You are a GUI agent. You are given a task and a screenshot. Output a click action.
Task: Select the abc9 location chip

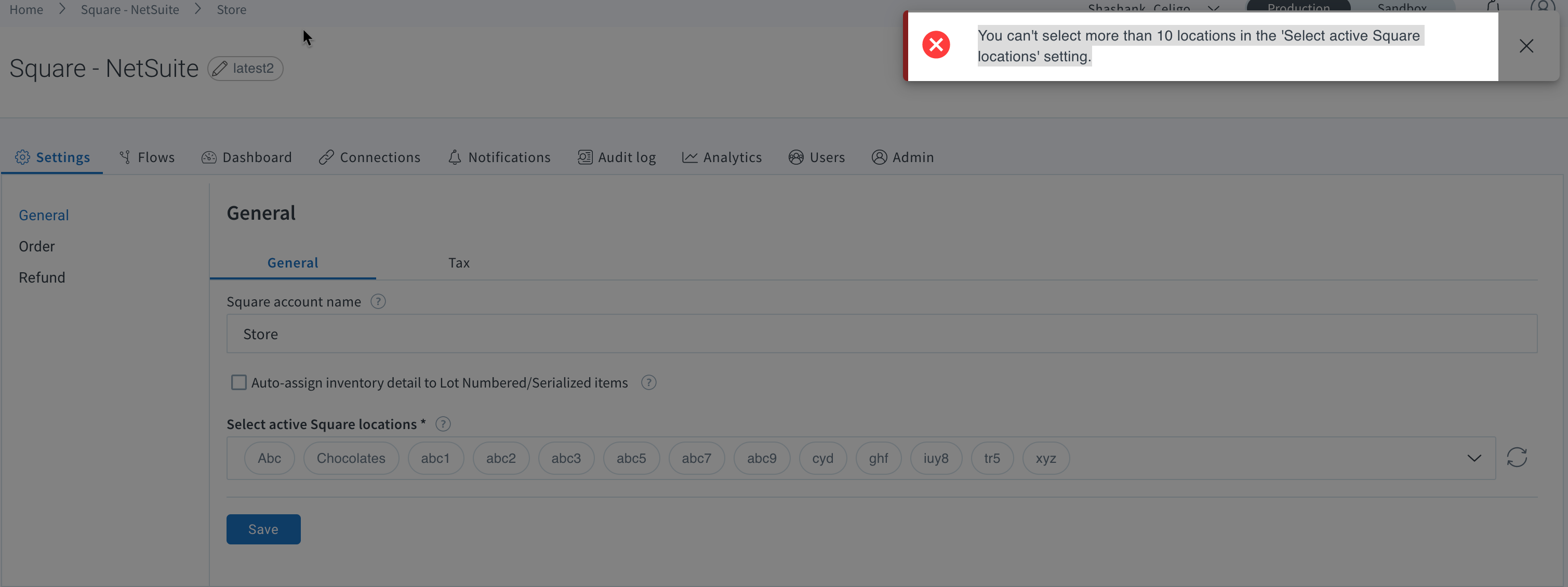point(762,458)
